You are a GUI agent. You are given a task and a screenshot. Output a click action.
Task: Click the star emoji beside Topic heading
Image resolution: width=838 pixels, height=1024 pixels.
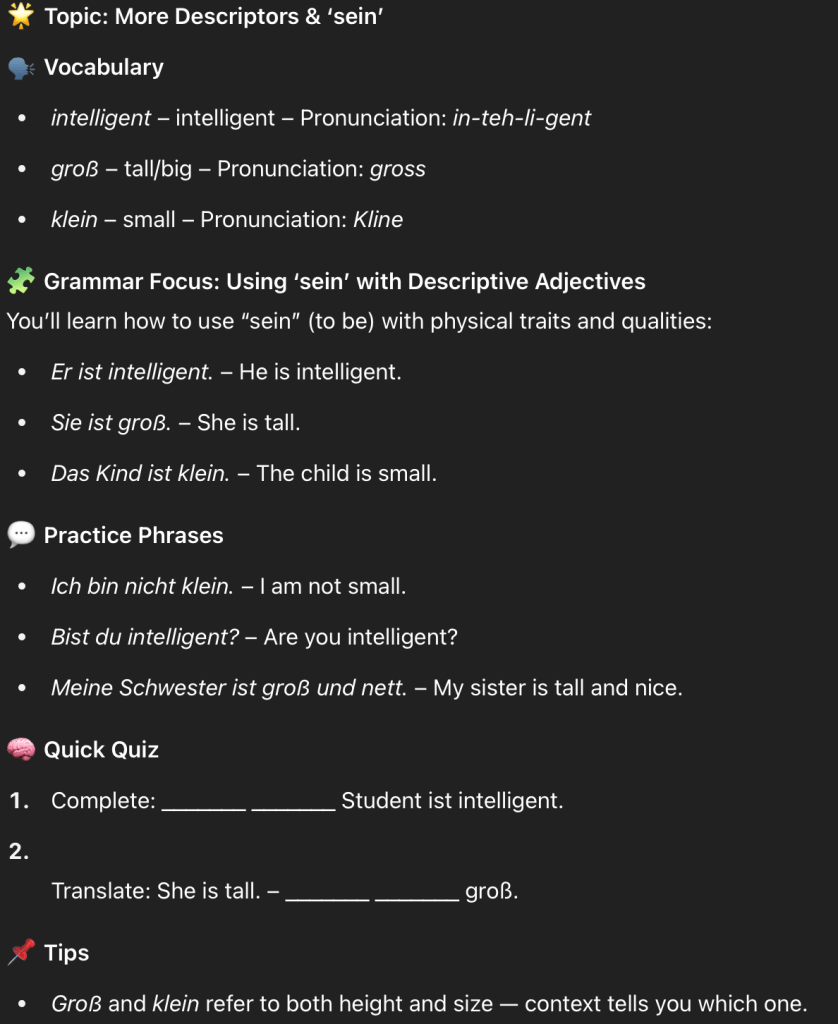point(20,16)
